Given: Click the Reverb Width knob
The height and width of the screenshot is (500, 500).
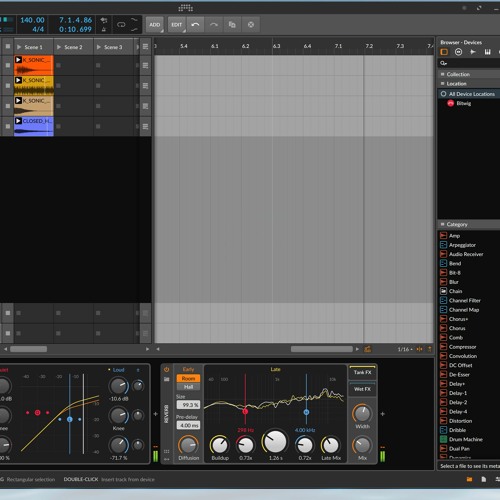Looking at the screenshot, I should point(362,414).
